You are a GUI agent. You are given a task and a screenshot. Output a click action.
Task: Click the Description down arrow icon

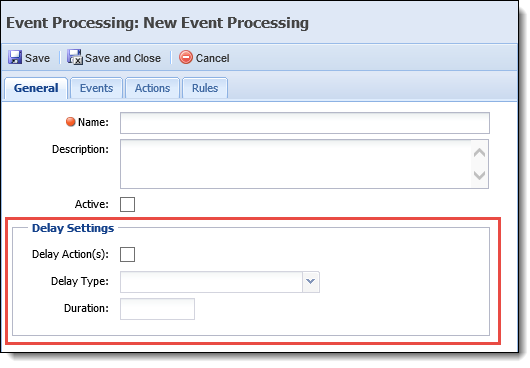pyautogui.click(x=479, y=175)
